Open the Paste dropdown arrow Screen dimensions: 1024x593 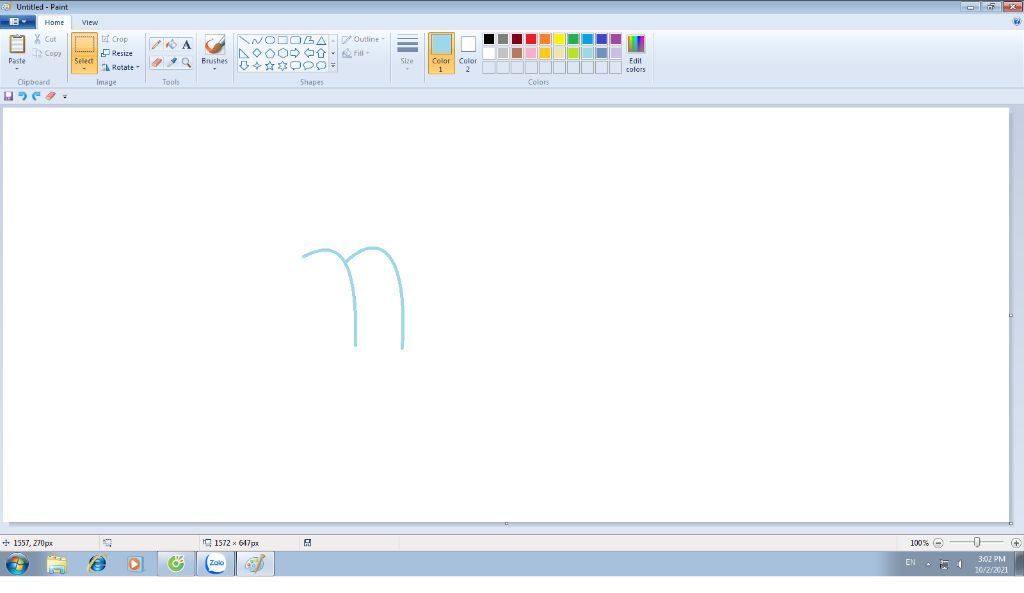point(17,69)
